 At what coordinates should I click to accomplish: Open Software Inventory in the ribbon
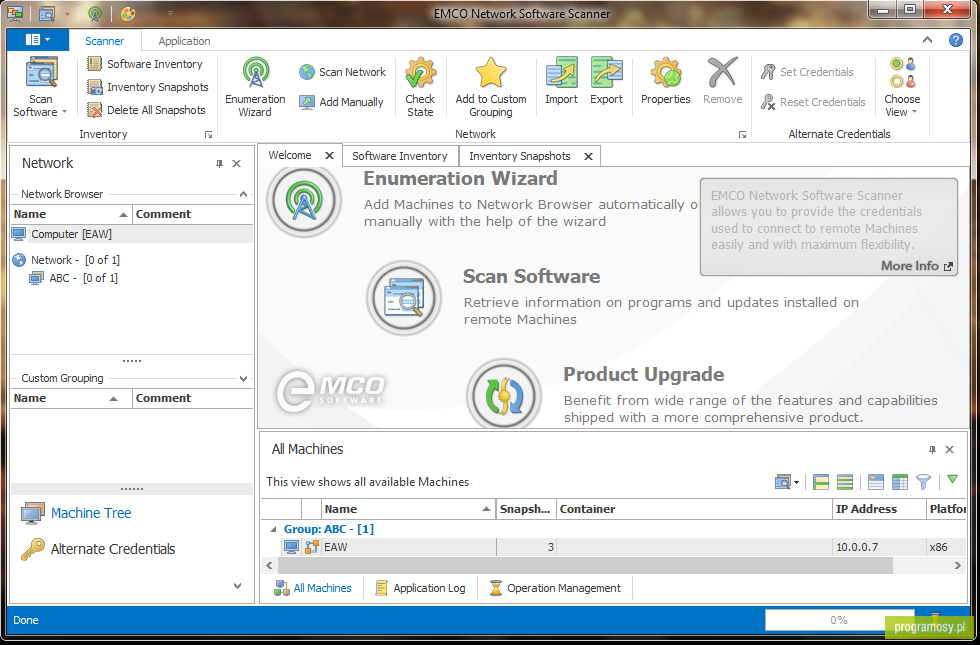click(x=144, y=64)
